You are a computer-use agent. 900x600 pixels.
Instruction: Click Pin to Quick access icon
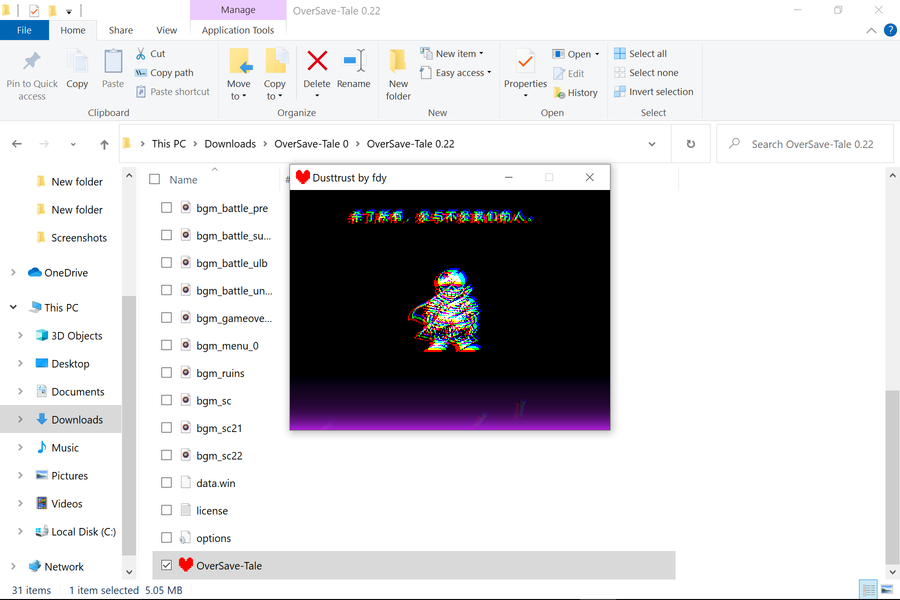point(32,61)
